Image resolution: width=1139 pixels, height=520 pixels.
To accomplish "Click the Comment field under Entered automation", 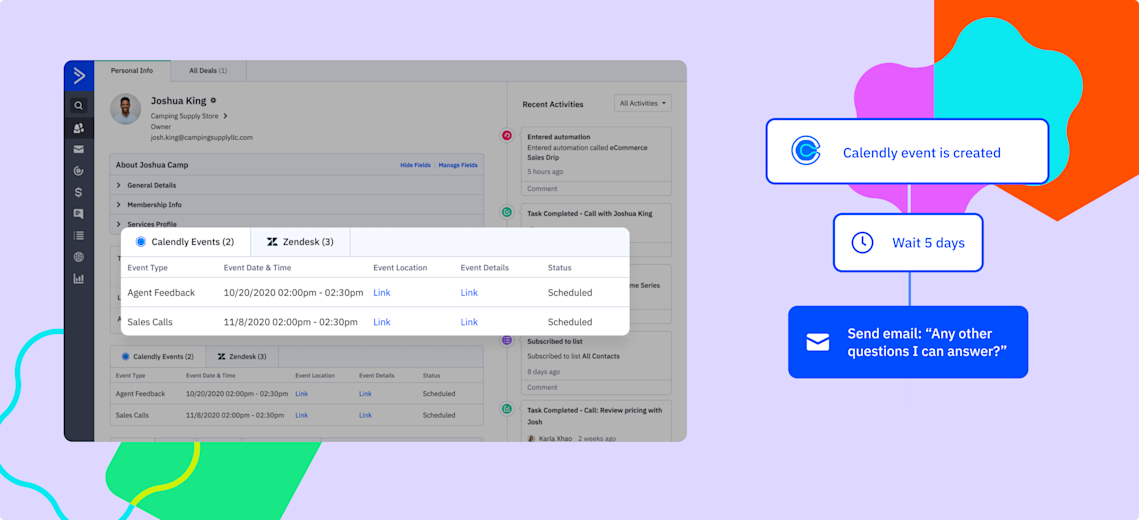I will click(596, 189).
